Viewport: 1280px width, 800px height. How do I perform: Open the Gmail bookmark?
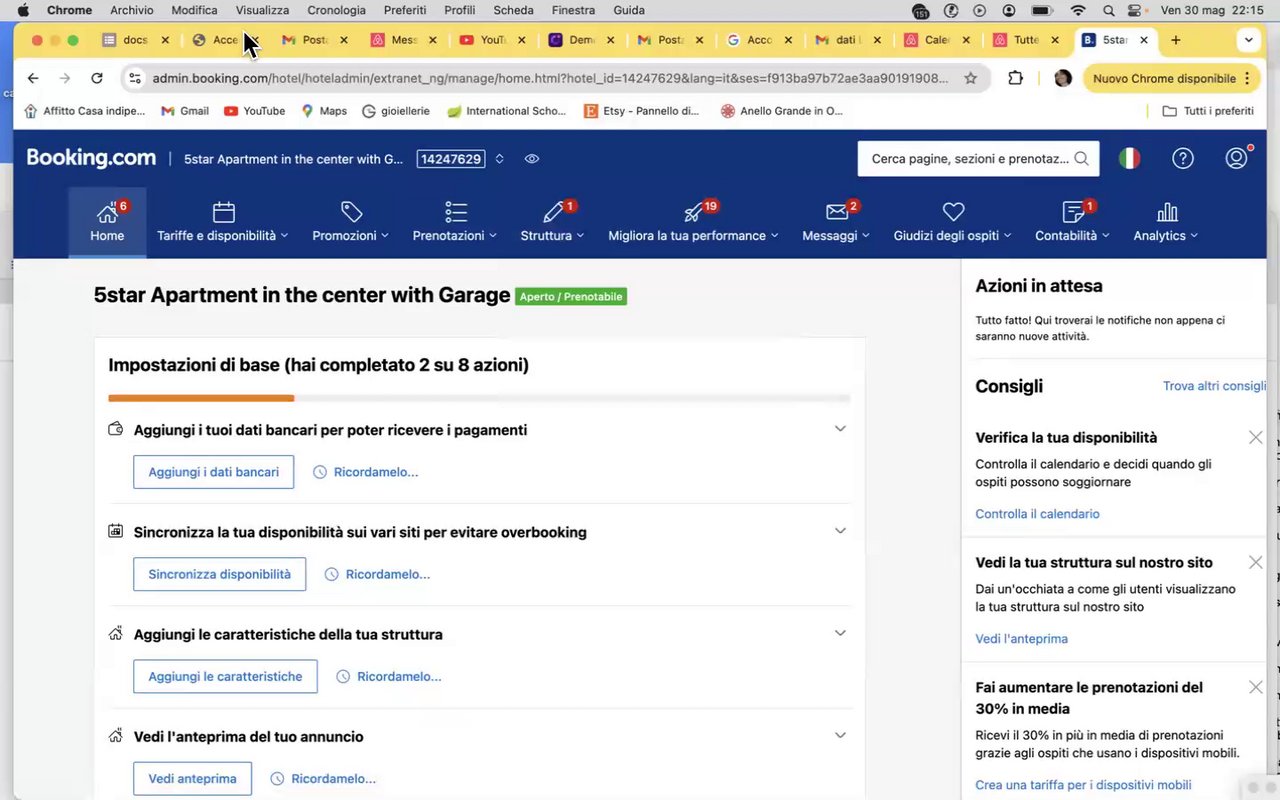(x=185, y=111)
